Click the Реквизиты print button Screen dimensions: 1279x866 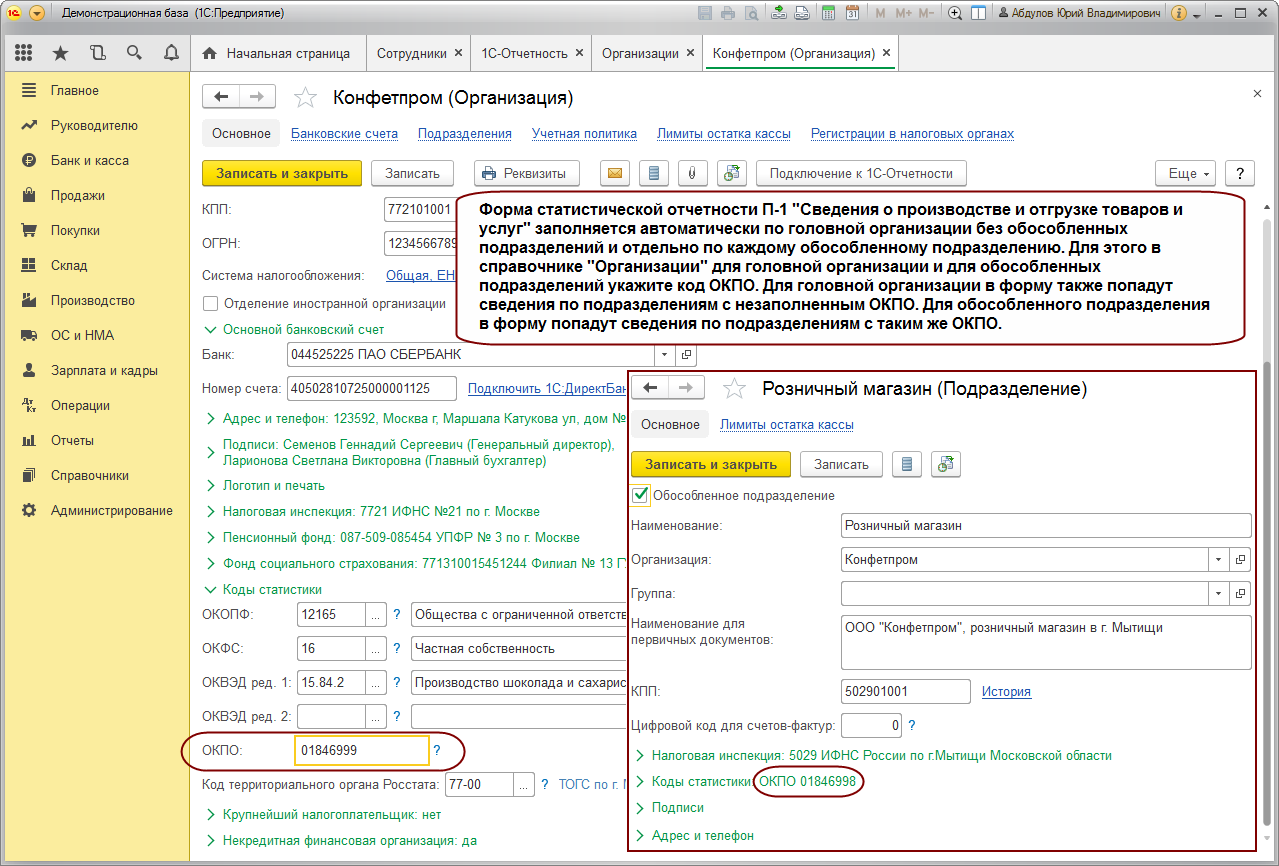coord(526,173)
